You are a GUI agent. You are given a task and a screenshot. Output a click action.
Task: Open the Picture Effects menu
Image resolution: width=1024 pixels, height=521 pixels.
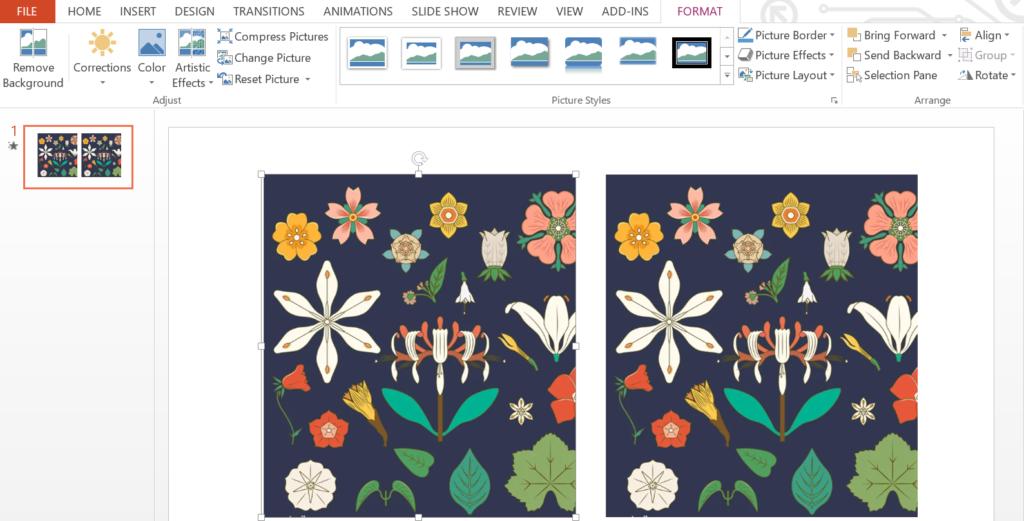[x=786, y=55]
